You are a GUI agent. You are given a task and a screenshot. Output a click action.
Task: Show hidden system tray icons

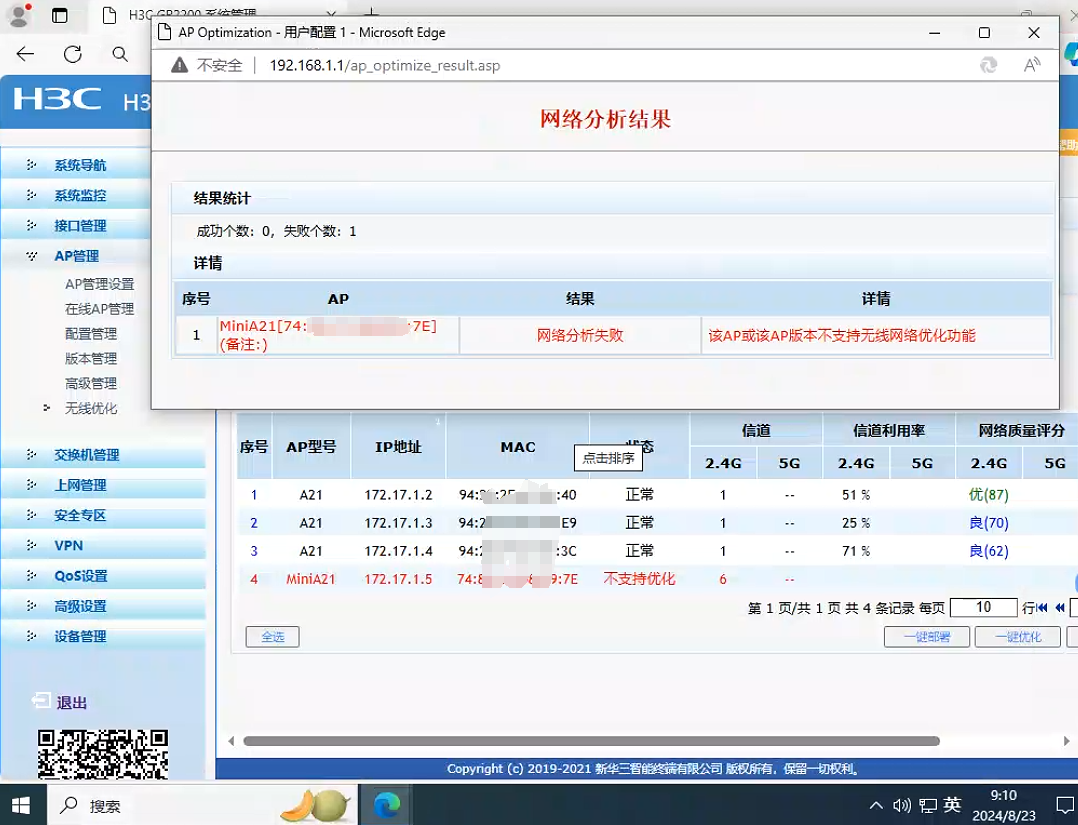tap(876, 806)
